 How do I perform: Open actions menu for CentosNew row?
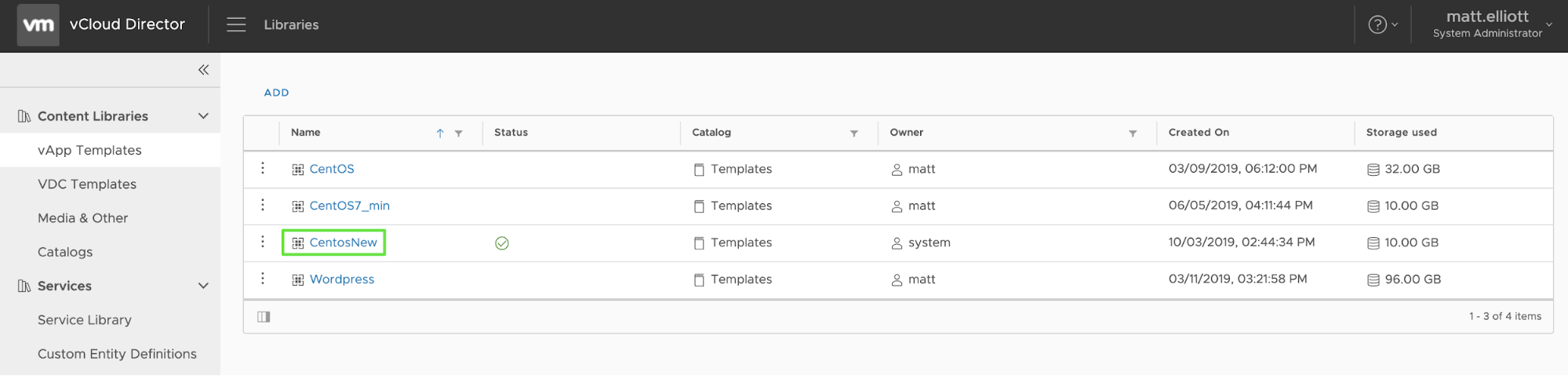click(263, 242)
